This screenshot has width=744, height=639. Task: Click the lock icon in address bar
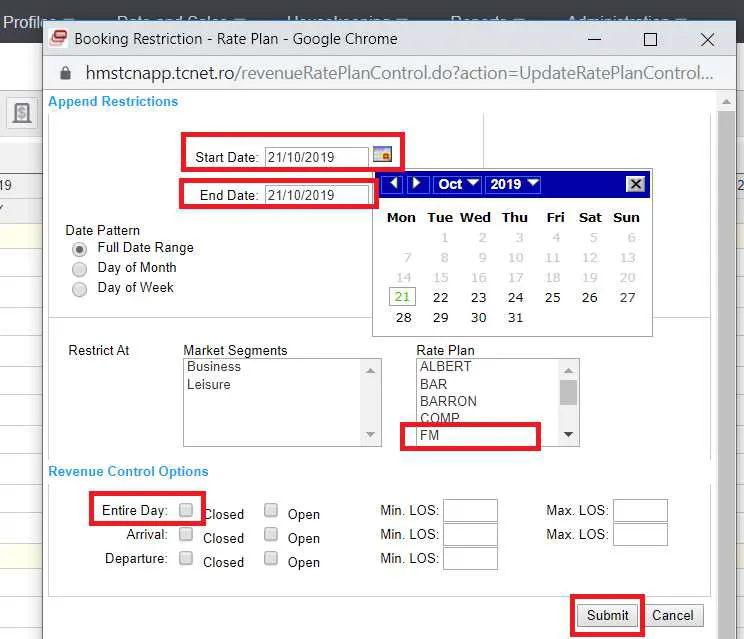(x=65, y=73)
